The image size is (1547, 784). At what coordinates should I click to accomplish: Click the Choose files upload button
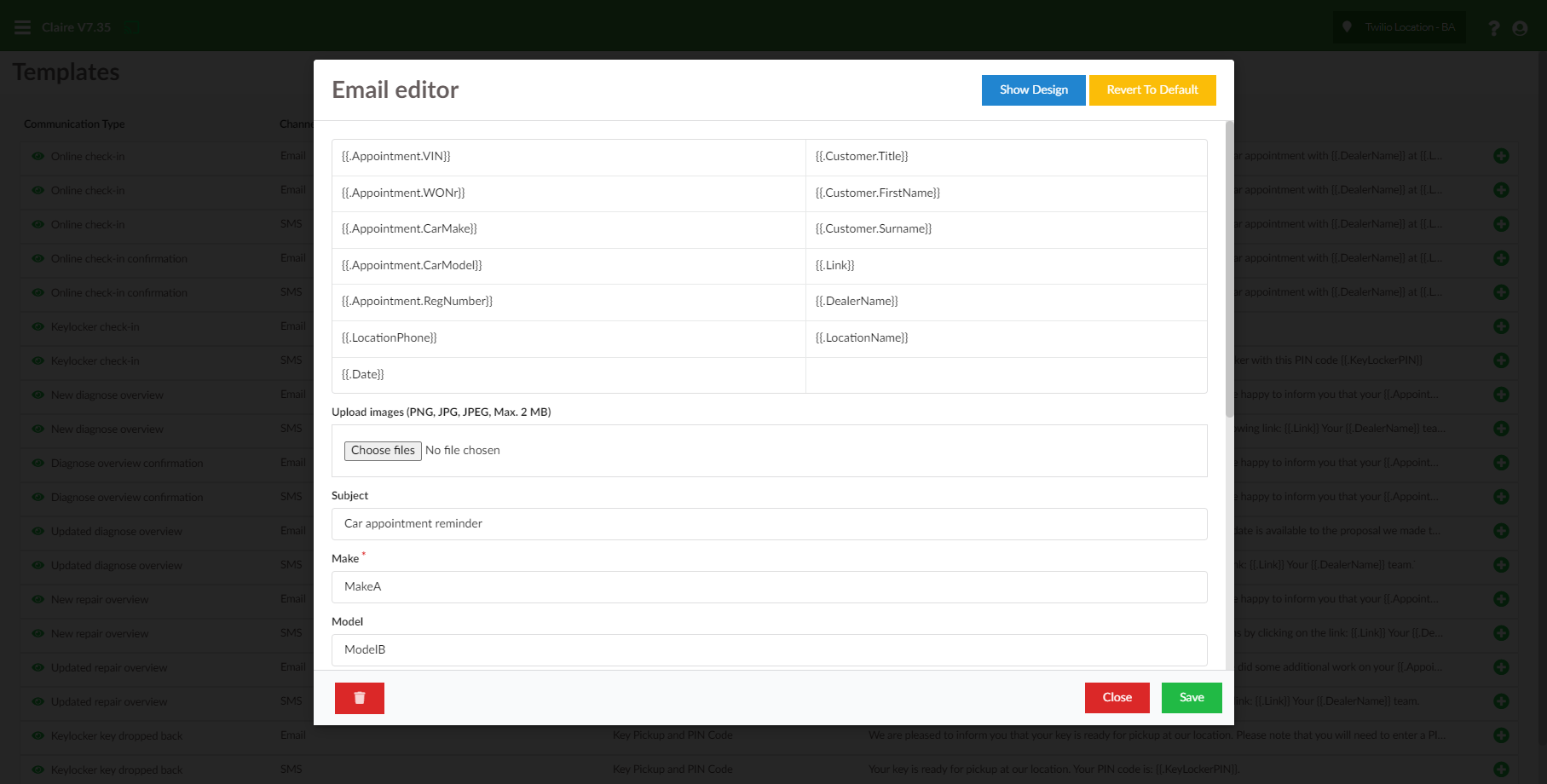click(x=383, y=451)
